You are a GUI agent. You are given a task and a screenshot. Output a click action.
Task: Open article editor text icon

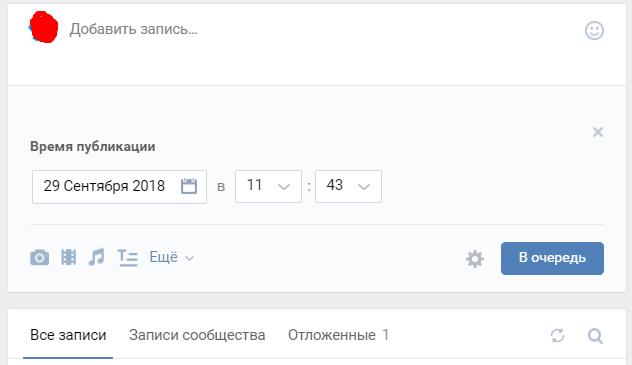[x=127, y=257]
